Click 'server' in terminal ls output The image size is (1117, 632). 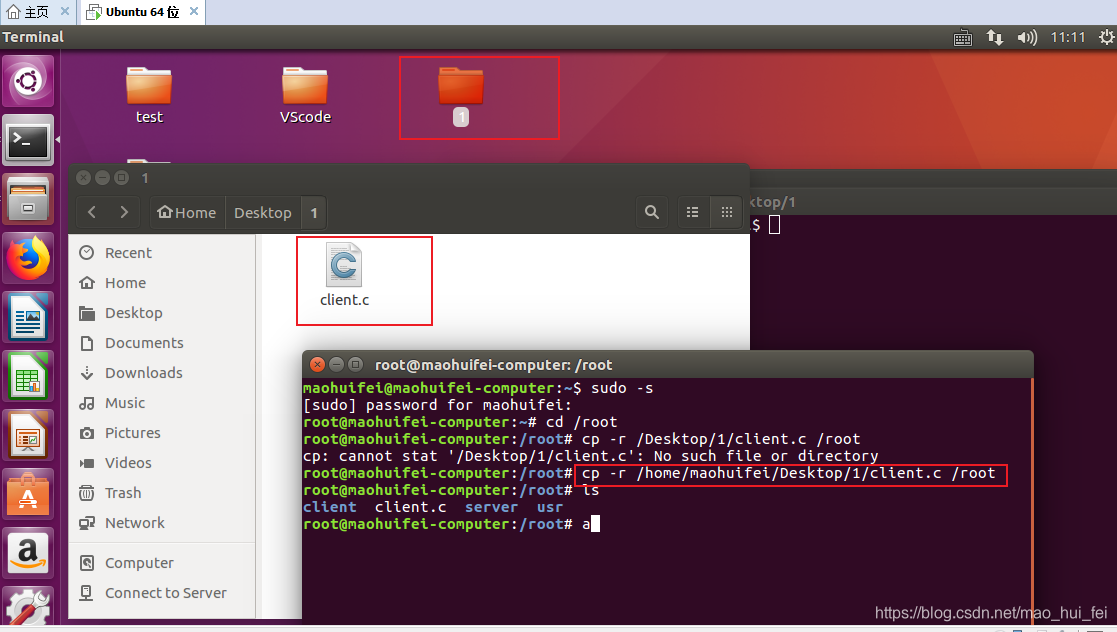(x=492, y=507)
